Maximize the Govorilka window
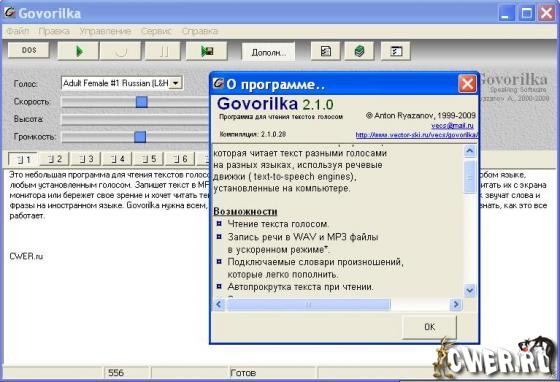Screen dimensions: 560x382 point(526,14)
